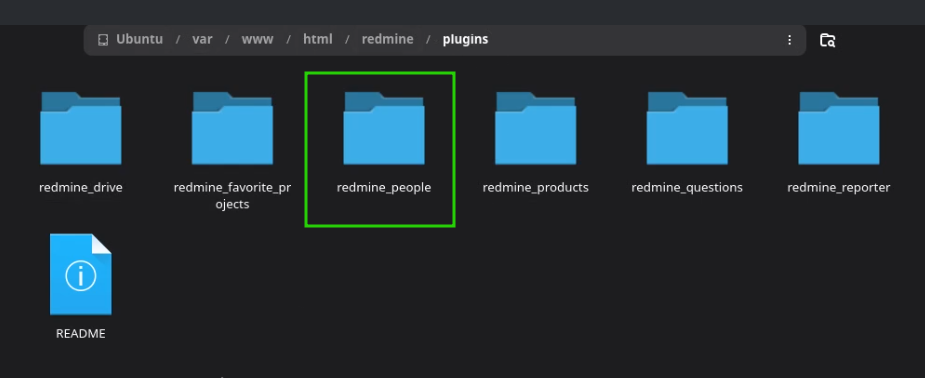925x378 pixels.
Task: Navigate to html in breadcrumb
Action: tap(318, 40)
